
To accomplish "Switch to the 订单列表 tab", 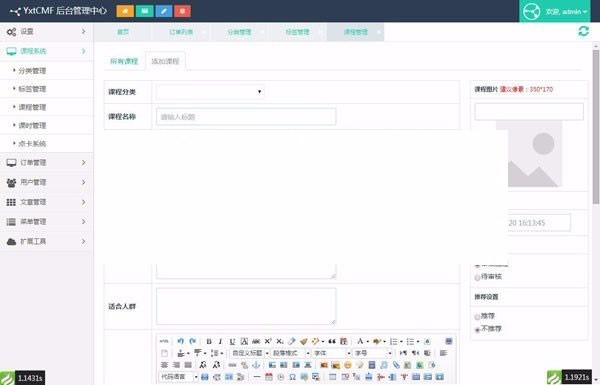I will point(181,32).
